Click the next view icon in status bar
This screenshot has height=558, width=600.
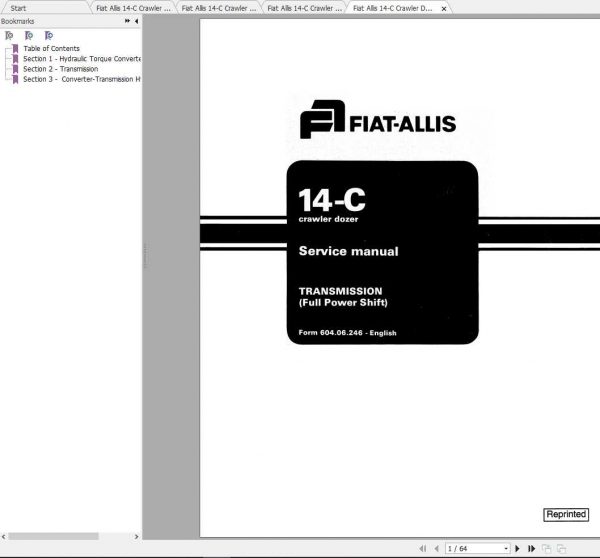click(561, 548)
